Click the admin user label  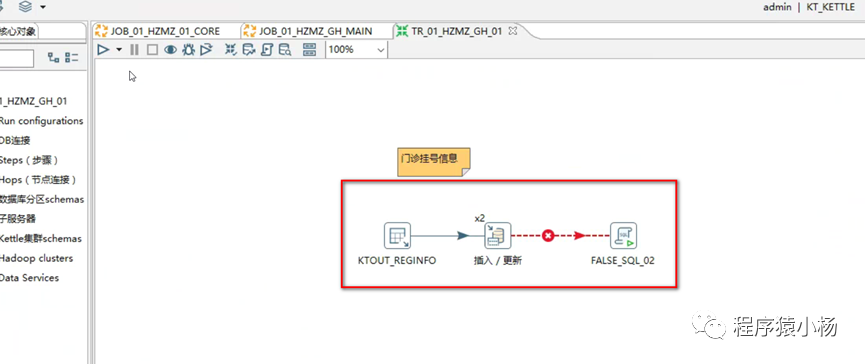778,7
